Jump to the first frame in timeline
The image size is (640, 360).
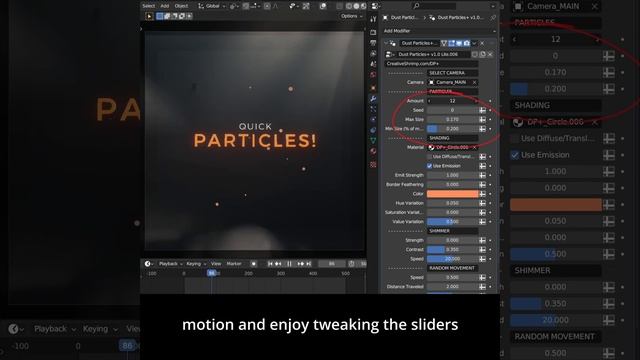pos(270,264)
